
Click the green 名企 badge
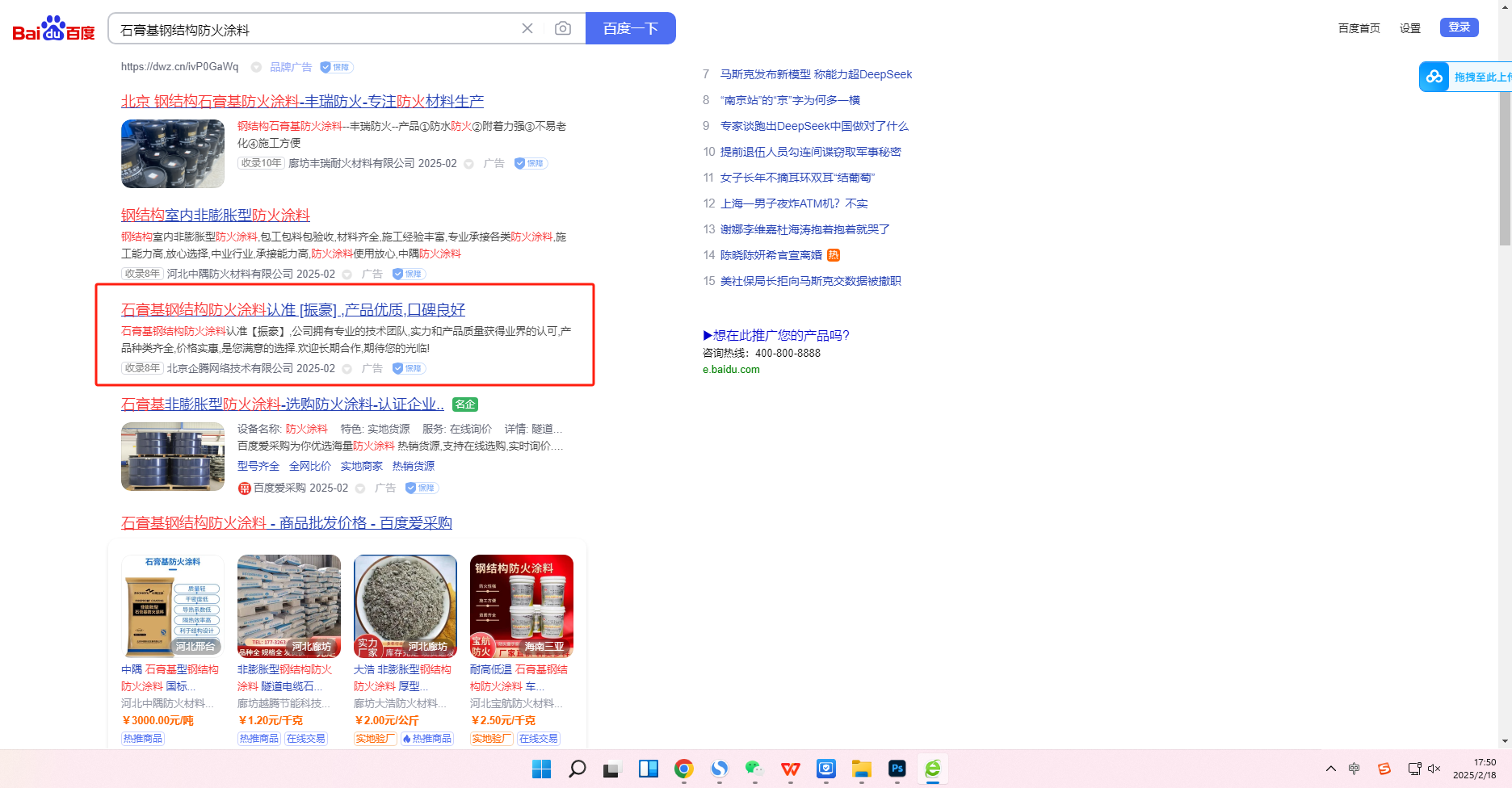465,404
